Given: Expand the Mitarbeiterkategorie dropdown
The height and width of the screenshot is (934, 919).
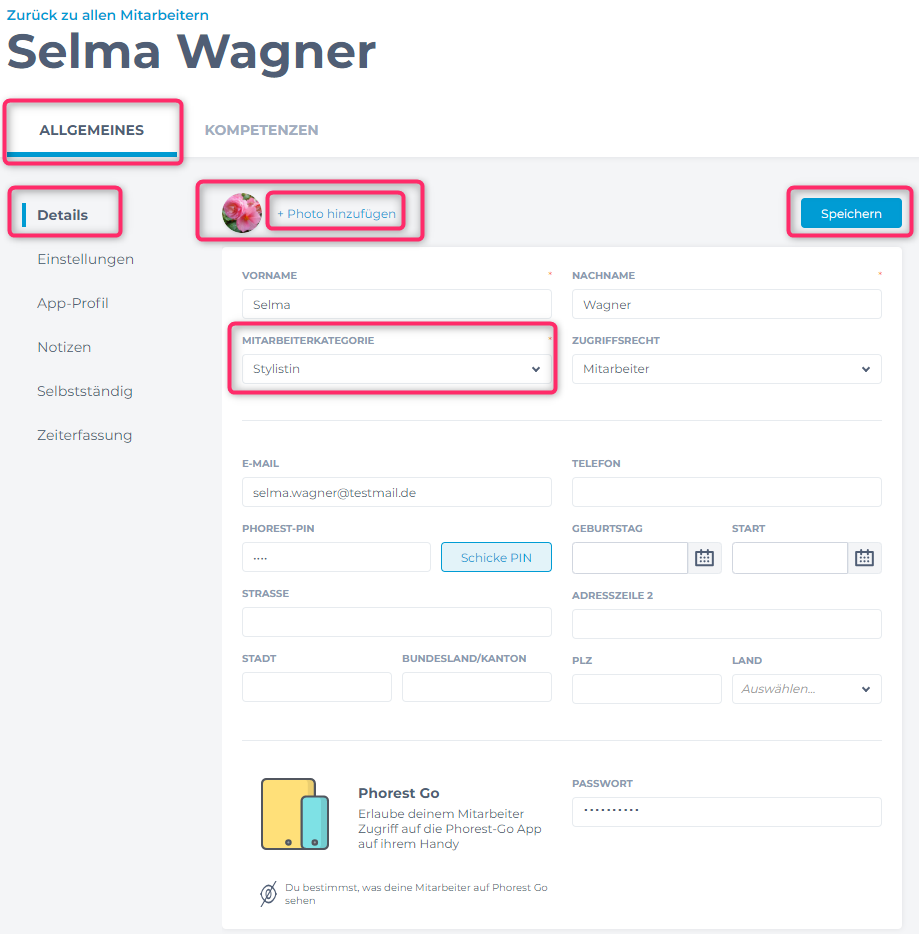Looking at the screenshot, I should pos(396,369).
